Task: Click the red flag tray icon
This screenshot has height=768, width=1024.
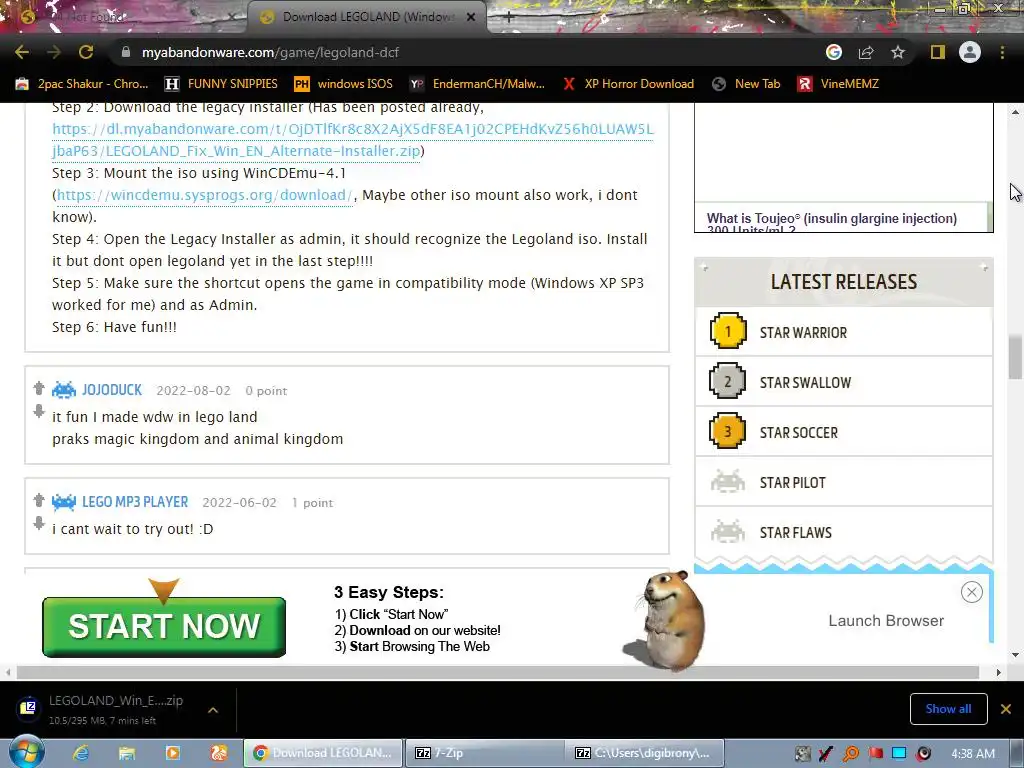Action: pyautogui.click(x=875, y=753)
